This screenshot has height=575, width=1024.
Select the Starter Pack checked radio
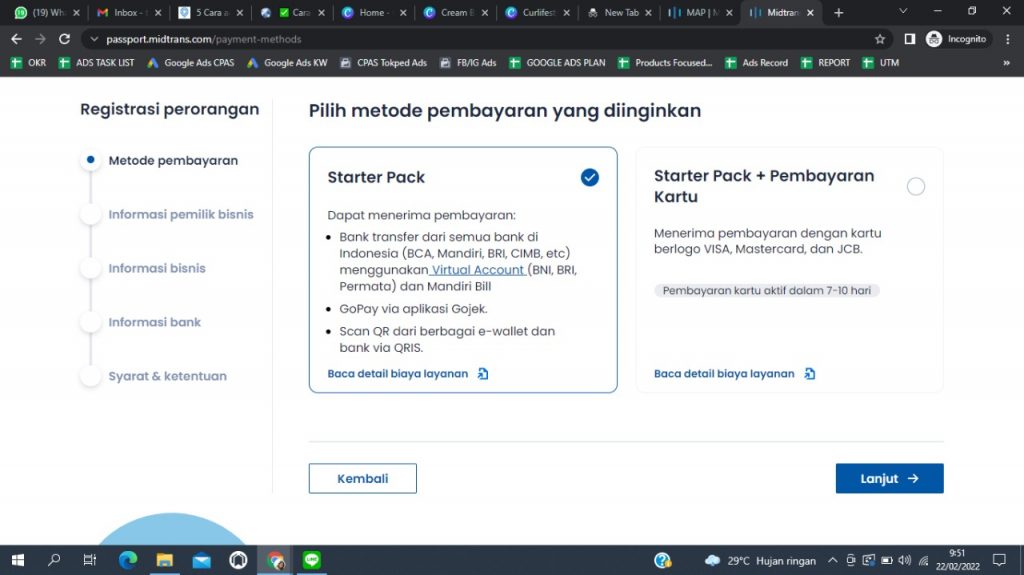point(590,177)
